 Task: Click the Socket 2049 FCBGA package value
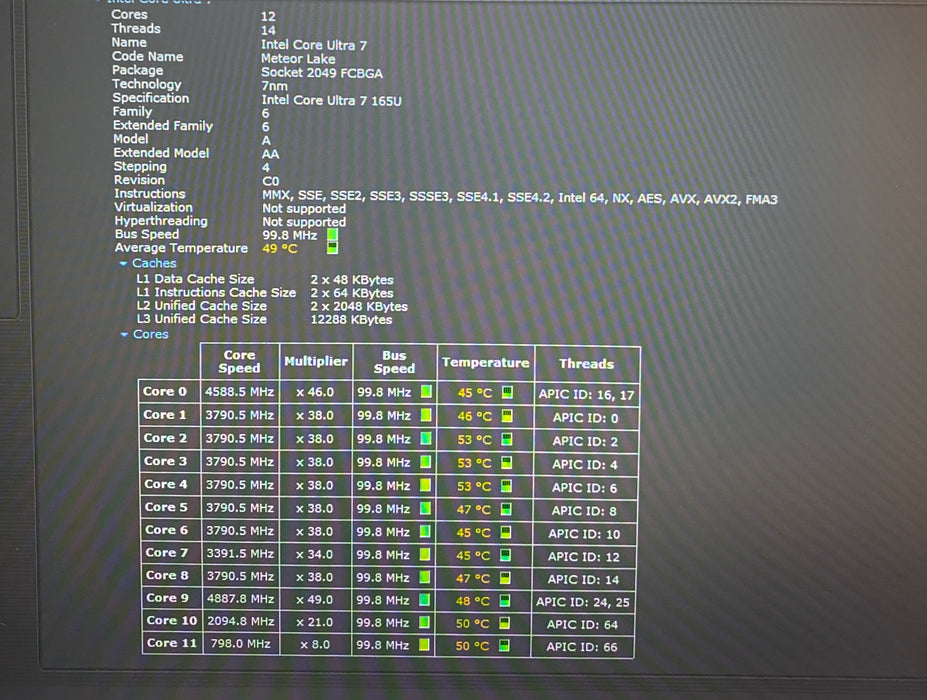(x=322, y=73)
